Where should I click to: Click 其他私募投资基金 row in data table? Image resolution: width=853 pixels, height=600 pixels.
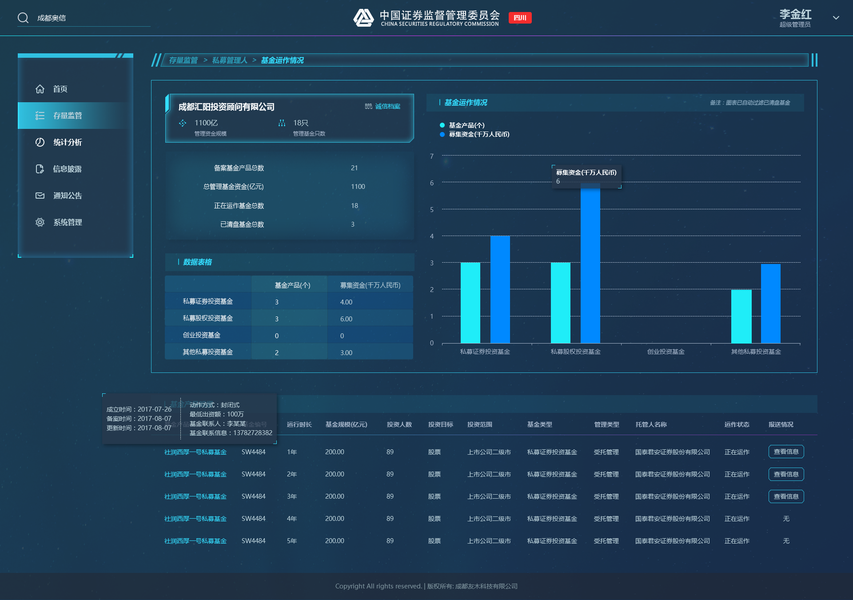pos(289,352)
